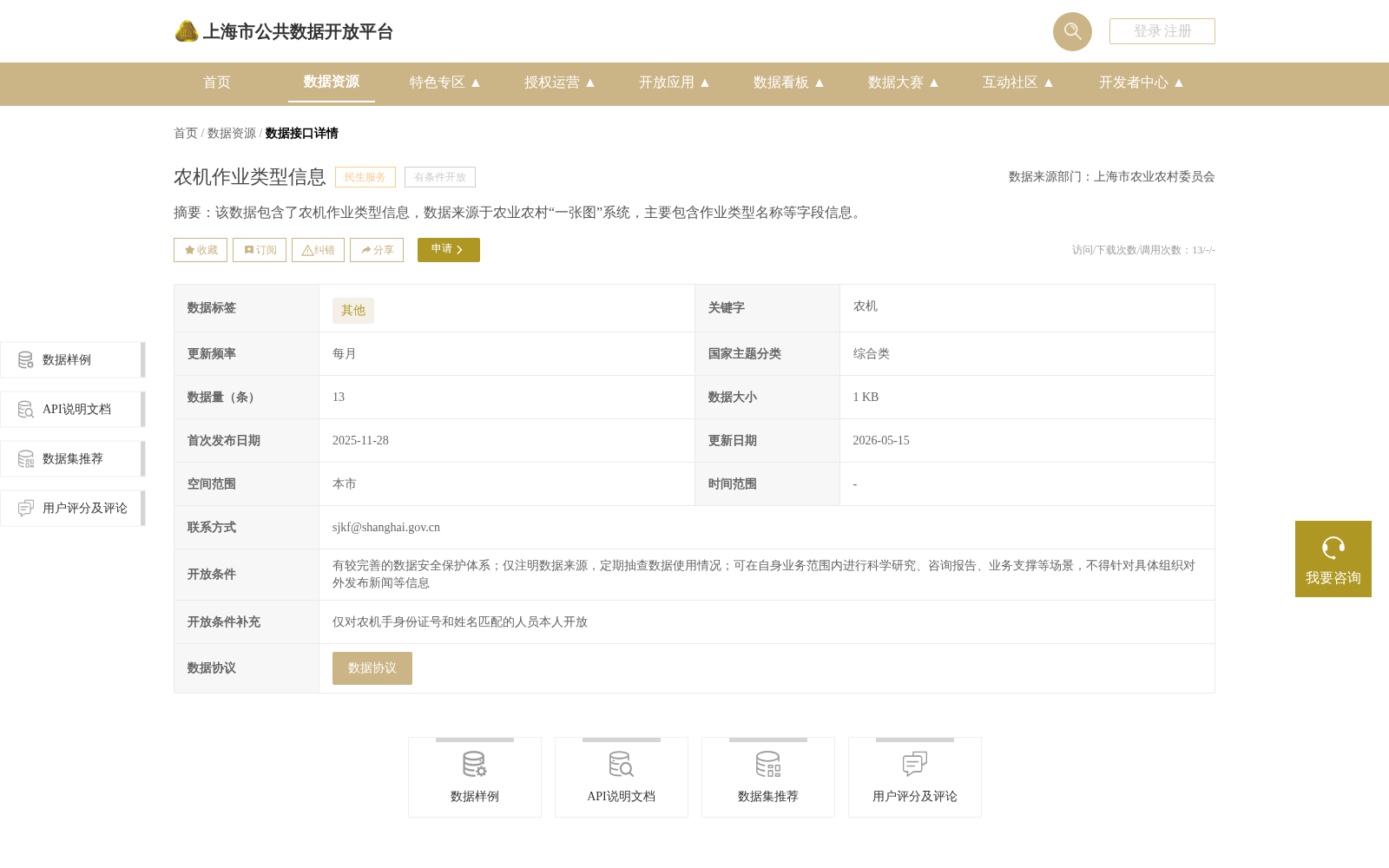Click the 登录 注册 button
This screenshot has width=1389, height=868.
(1162, 31)
